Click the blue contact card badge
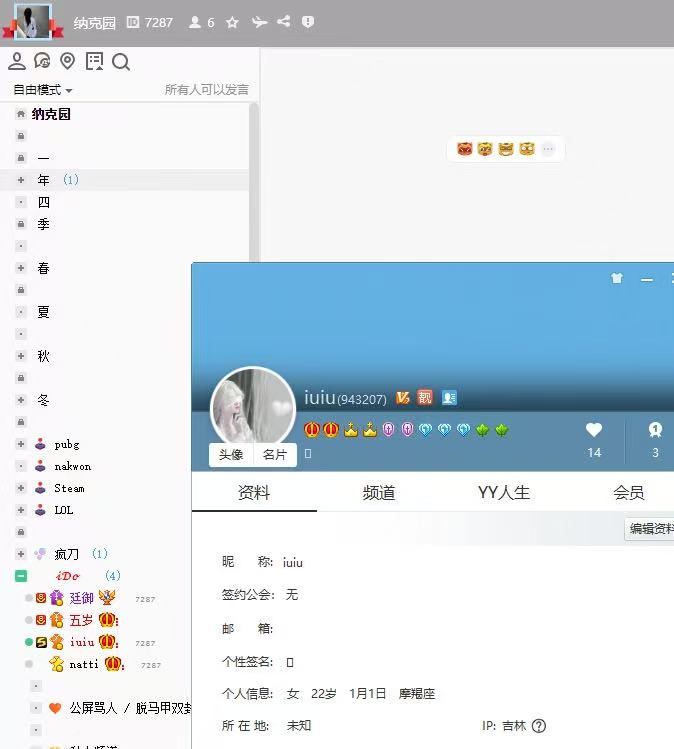 pos(449,397)
